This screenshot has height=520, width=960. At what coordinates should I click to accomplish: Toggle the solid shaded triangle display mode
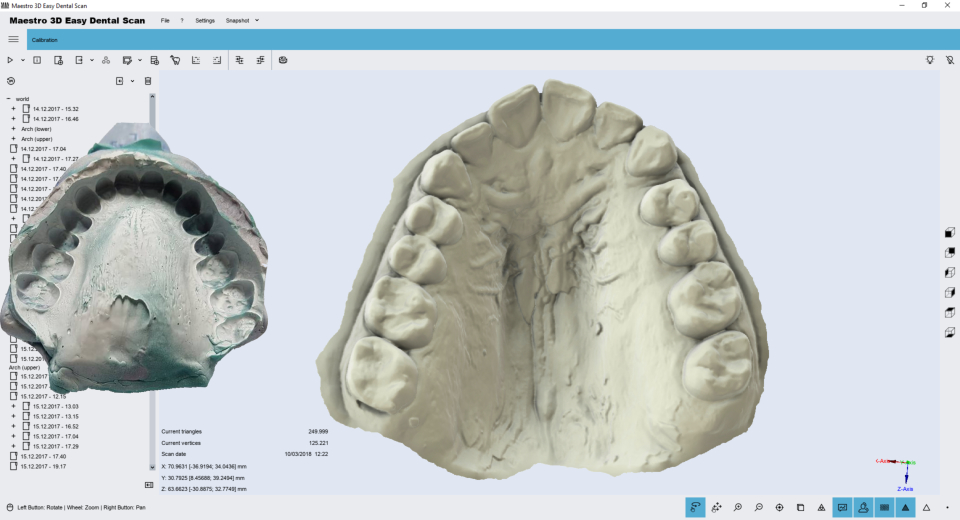pyautogui.click(x=906, y=507)
